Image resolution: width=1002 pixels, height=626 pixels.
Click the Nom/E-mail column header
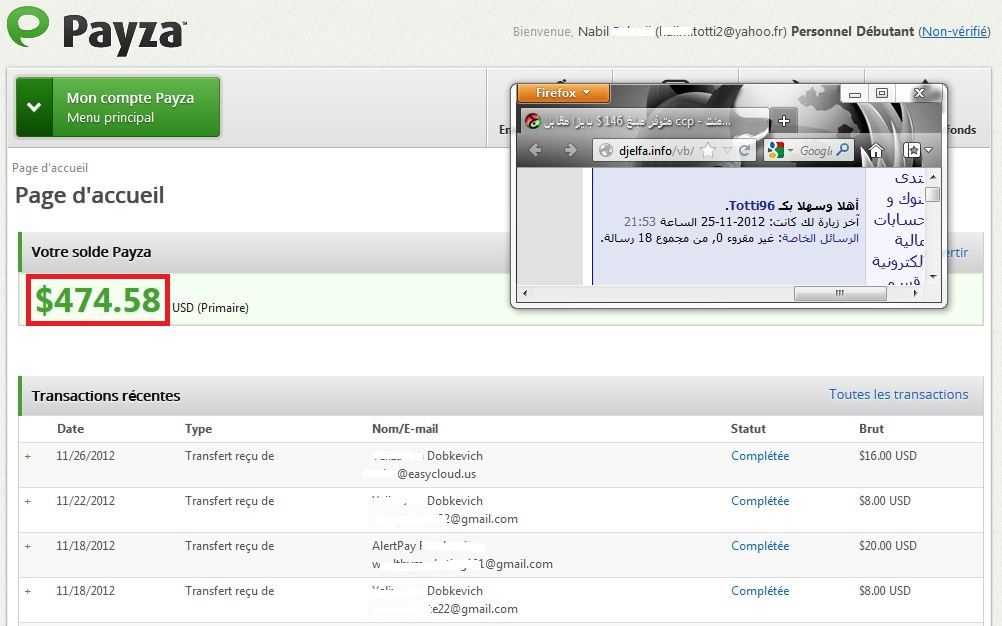pyautogui.click(x=405, y=429)
